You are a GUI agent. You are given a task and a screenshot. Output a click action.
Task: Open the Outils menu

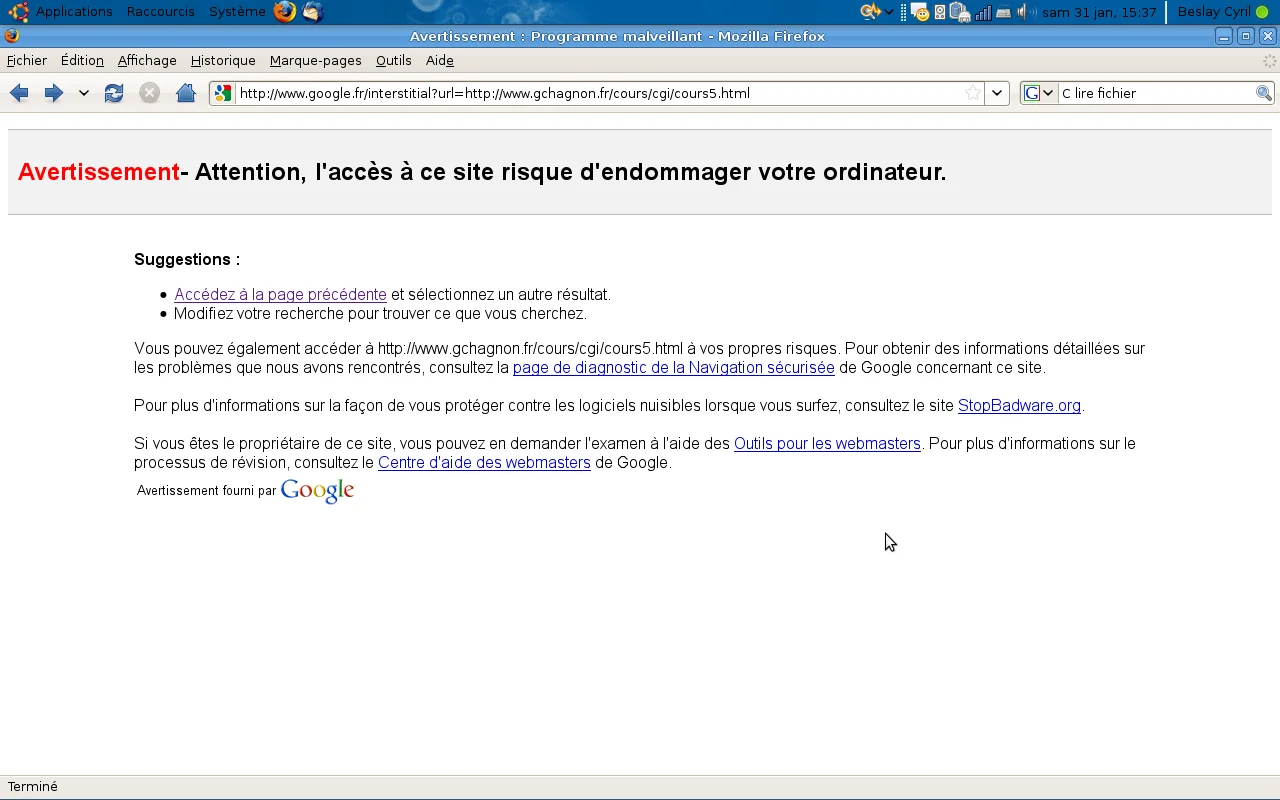pyautogui.click(x=393, y=60)
